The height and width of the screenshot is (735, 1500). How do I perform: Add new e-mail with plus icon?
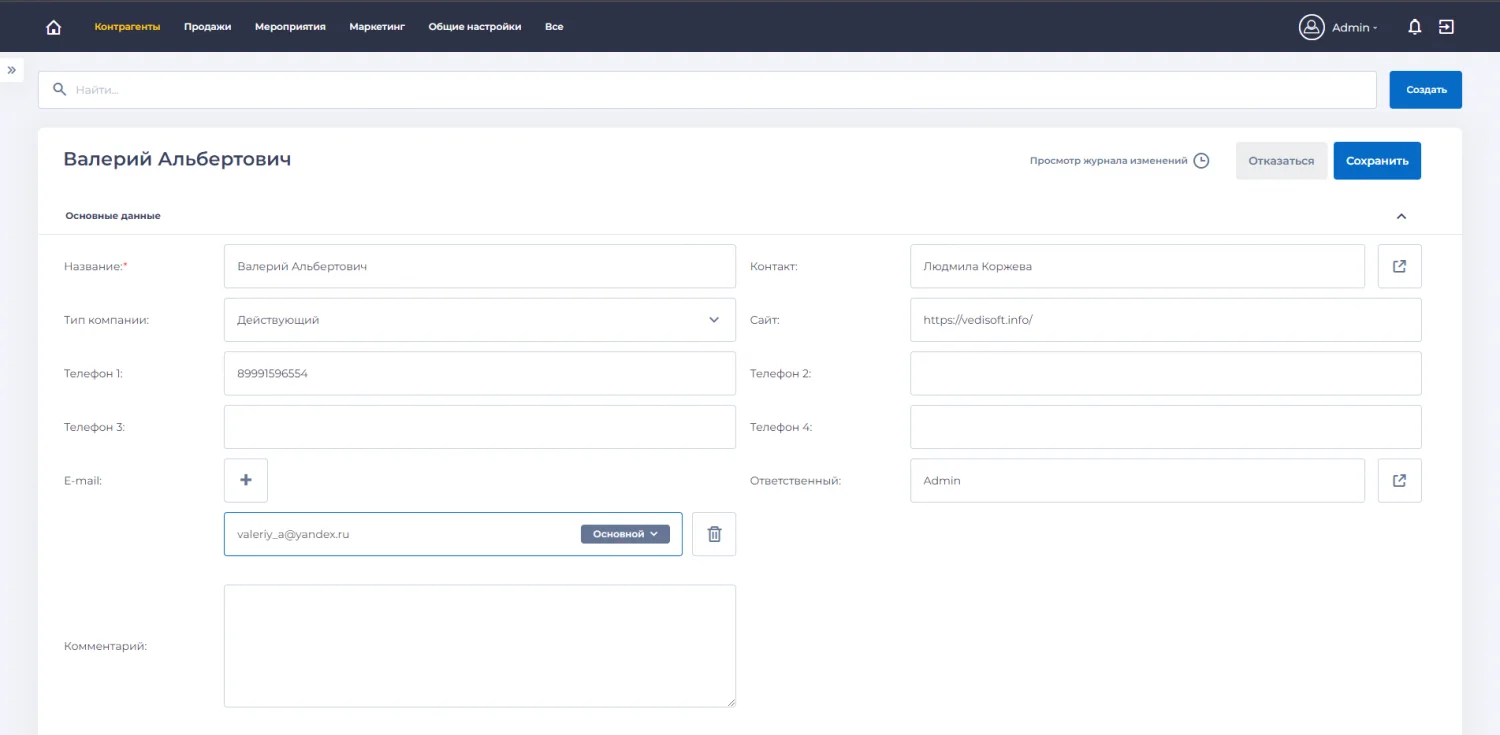click(246, 480)
